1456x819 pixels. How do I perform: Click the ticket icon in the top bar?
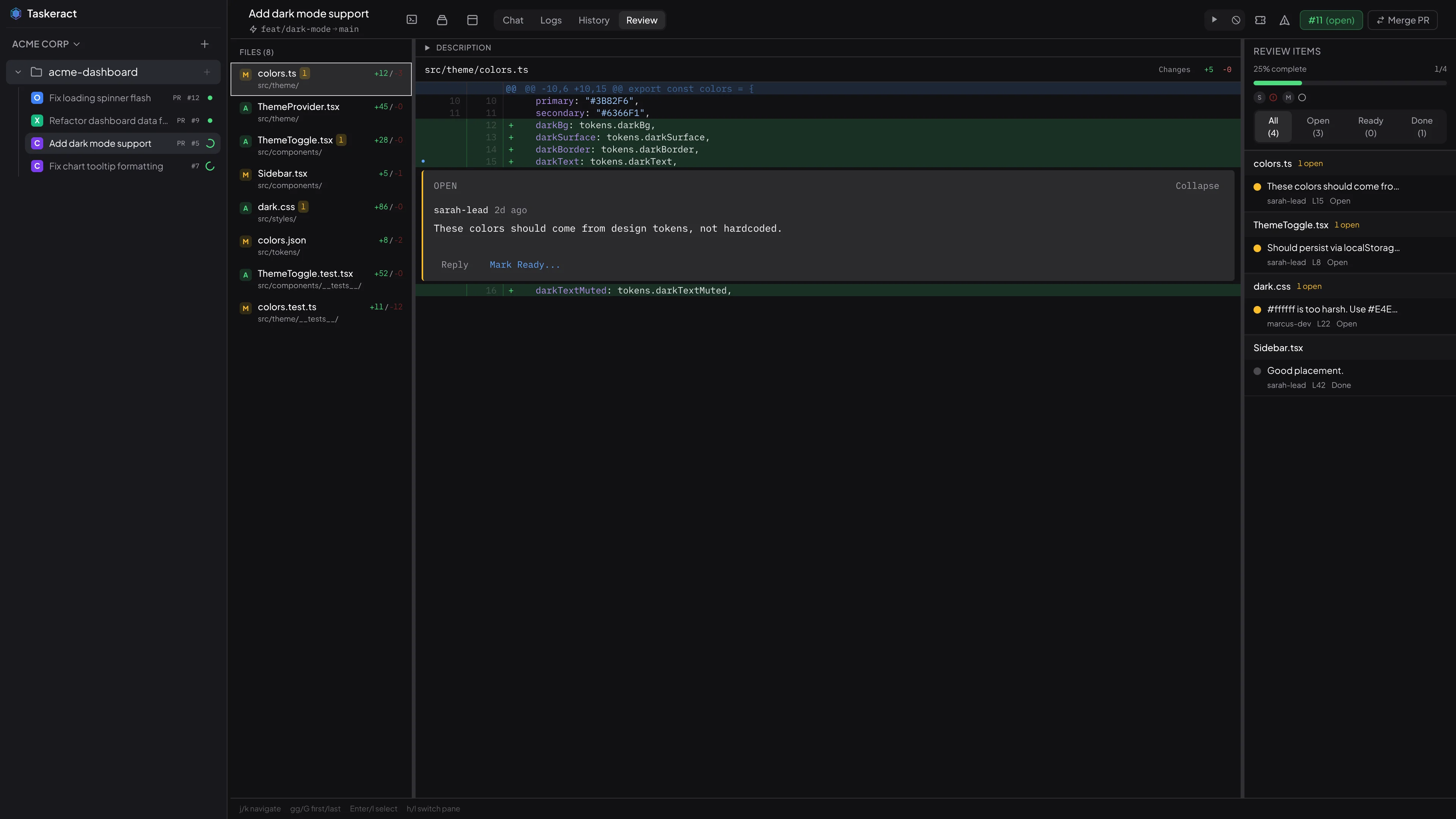click(x=1260, y=20)
